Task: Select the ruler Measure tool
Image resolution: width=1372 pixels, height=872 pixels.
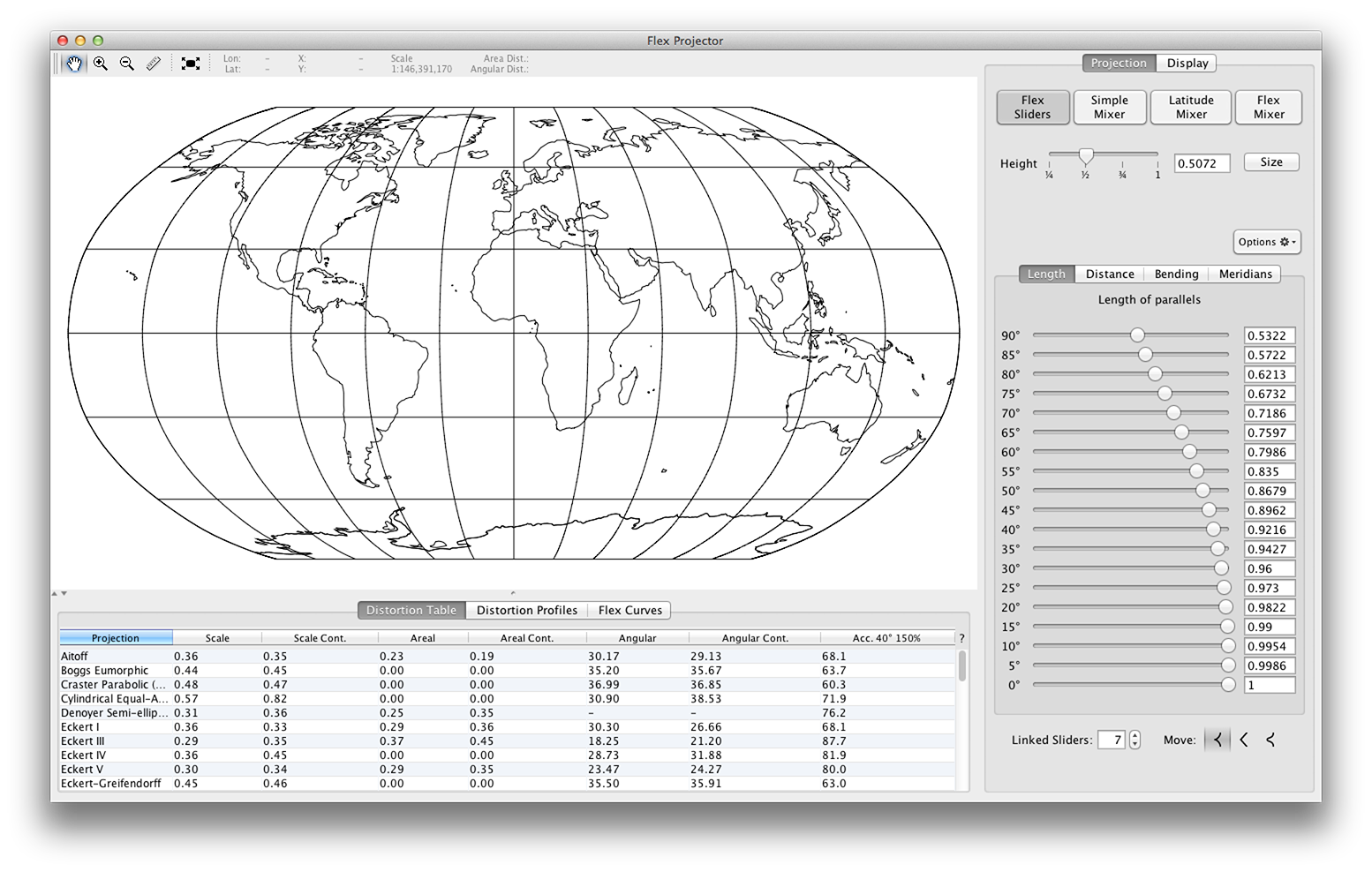Action: (154, 64)
